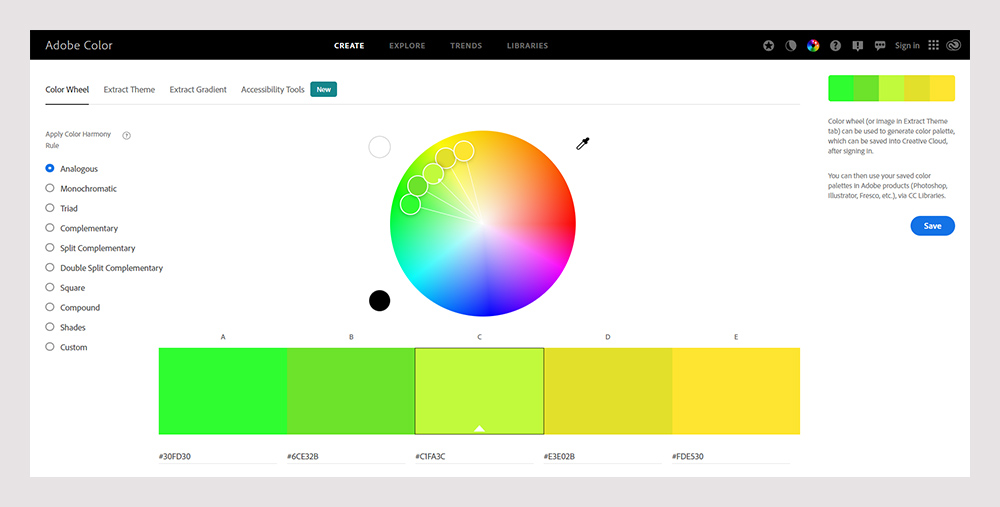
Task: Toggle dark mode with the moon icon
Action: click(791, 46)
